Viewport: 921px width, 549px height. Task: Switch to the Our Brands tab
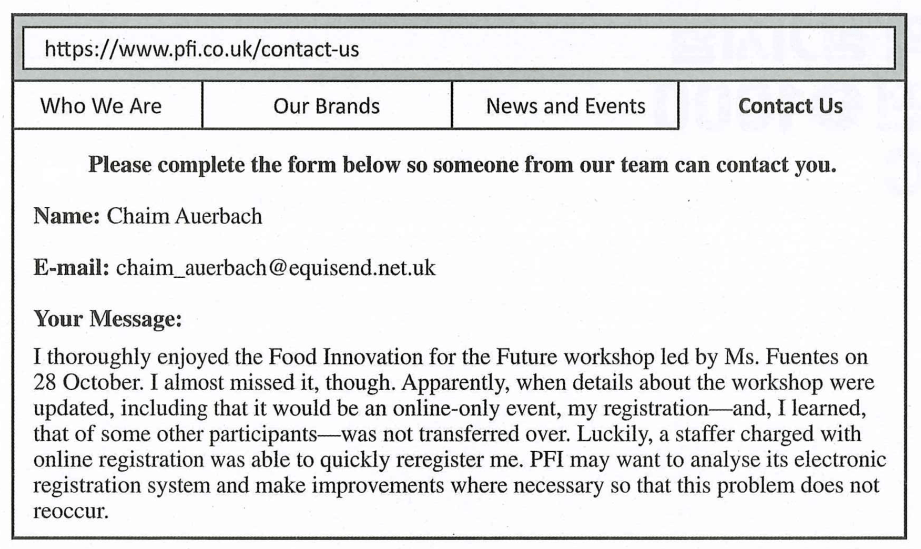326,106
